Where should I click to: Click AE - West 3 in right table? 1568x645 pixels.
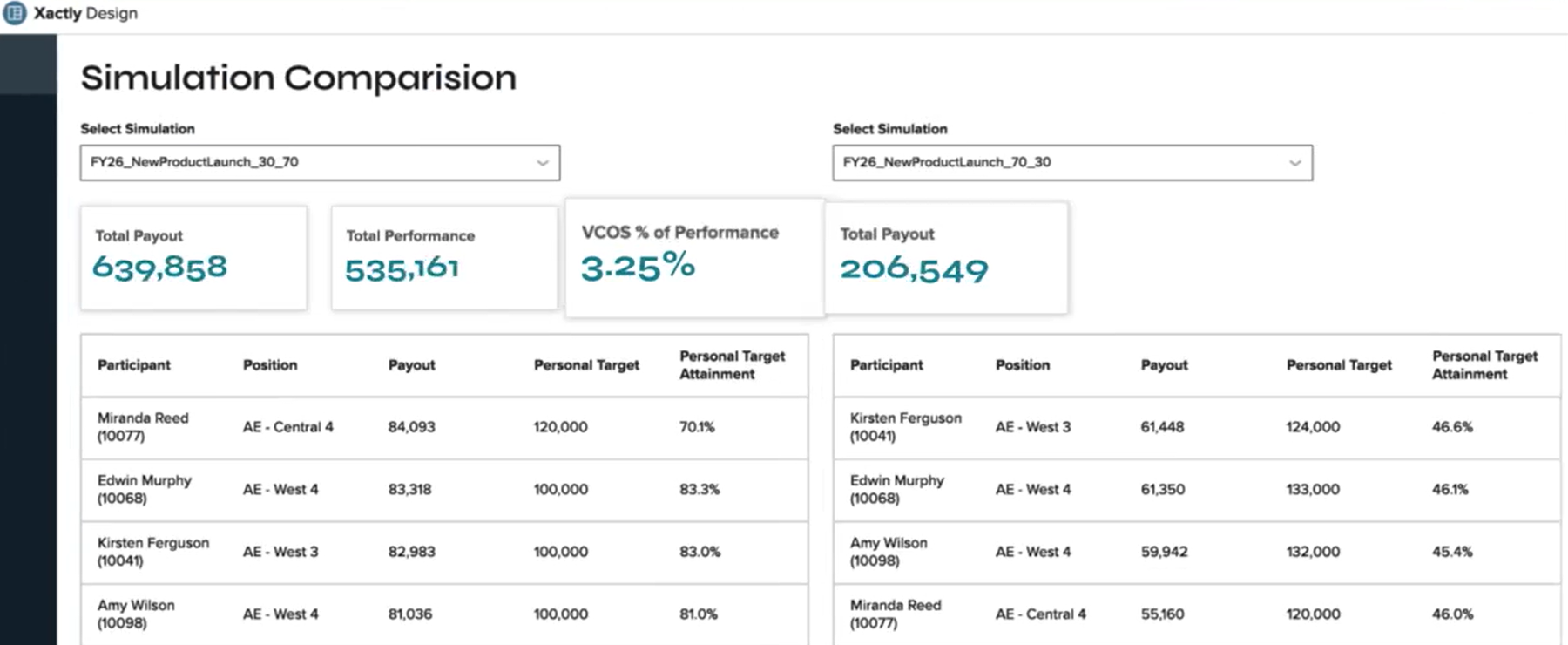pos(1033,427)
